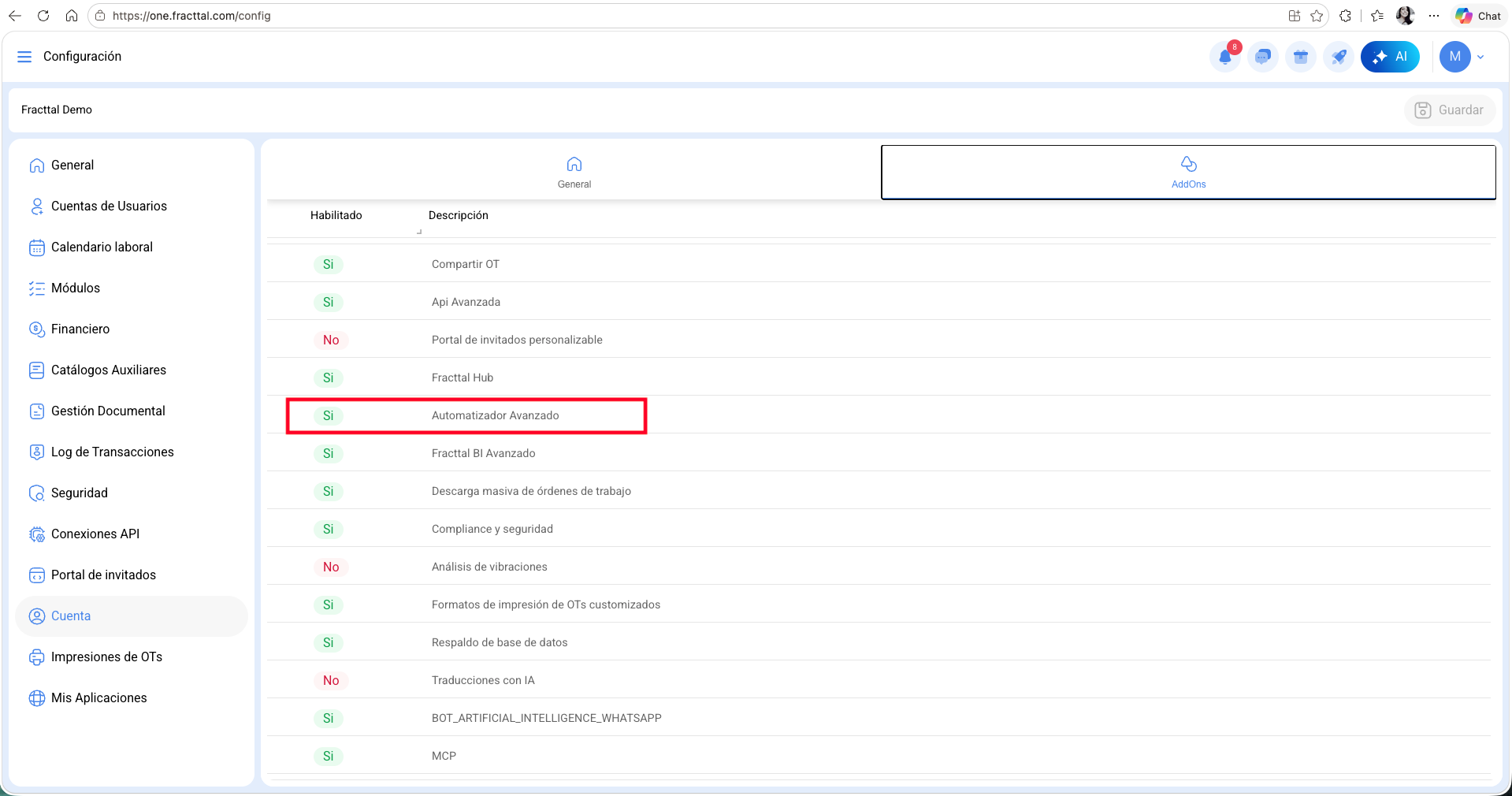Select the Fracttal Hub row text

click(463, 378)
